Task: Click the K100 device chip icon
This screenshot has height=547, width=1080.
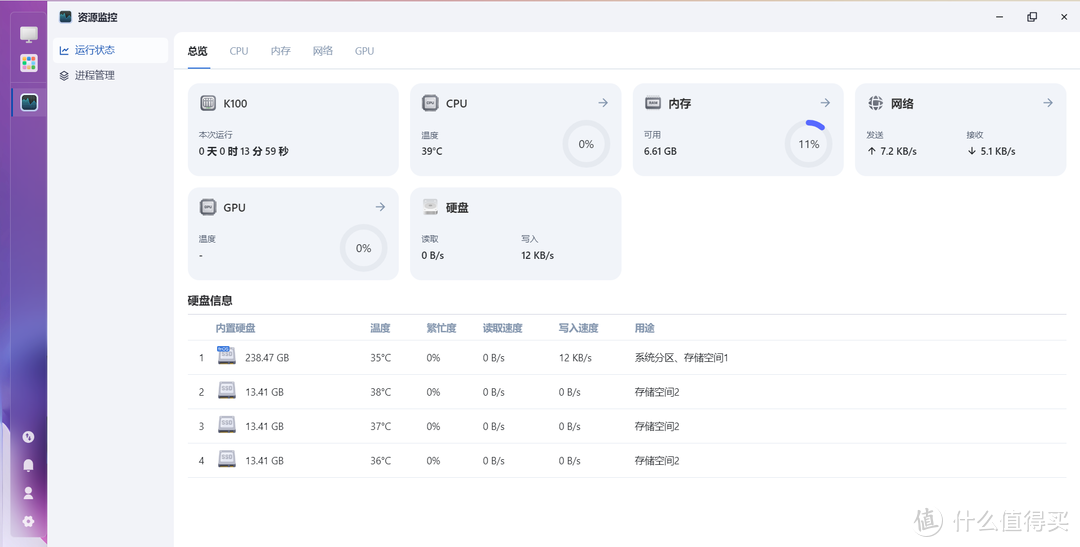Action: pos(208,103)
